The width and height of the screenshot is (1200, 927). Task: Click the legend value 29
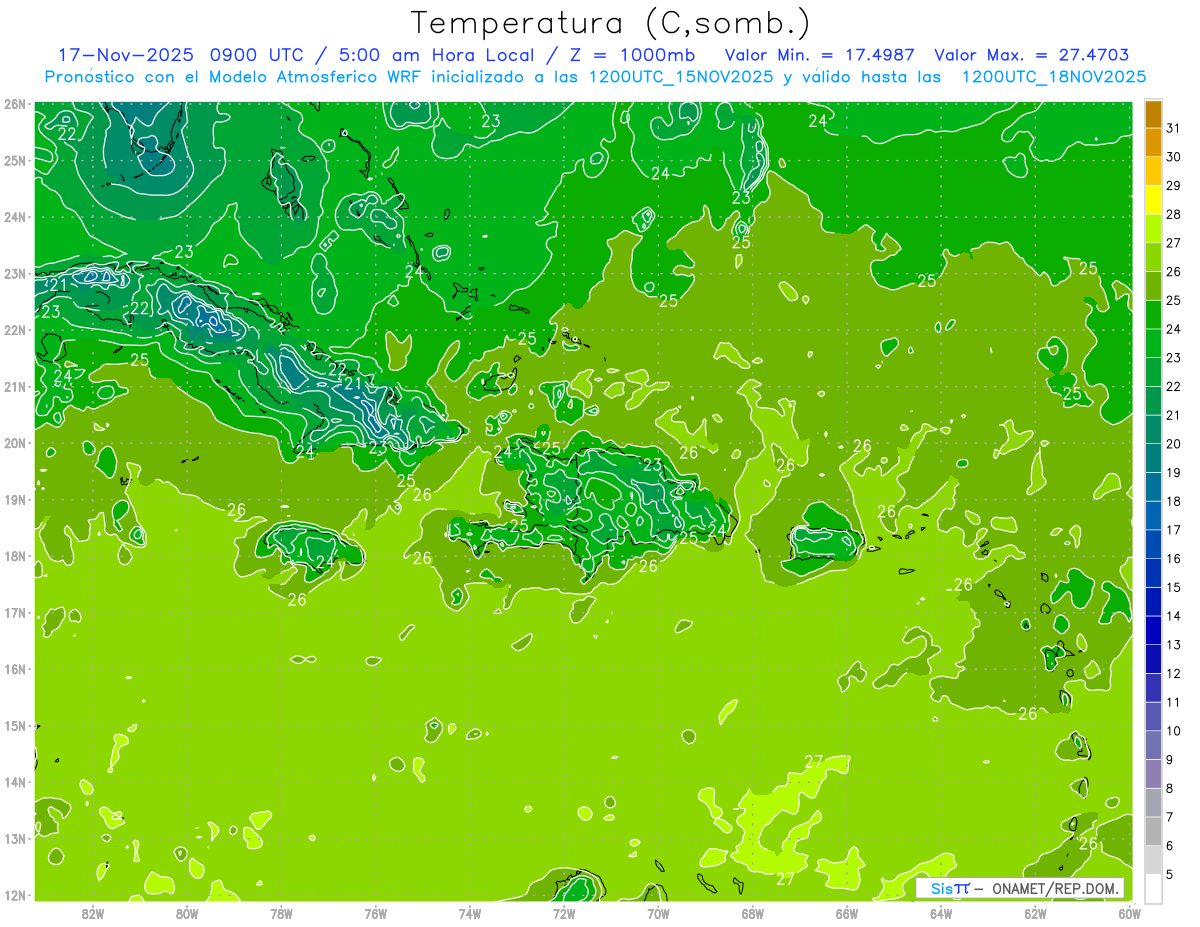[1174, 186]
